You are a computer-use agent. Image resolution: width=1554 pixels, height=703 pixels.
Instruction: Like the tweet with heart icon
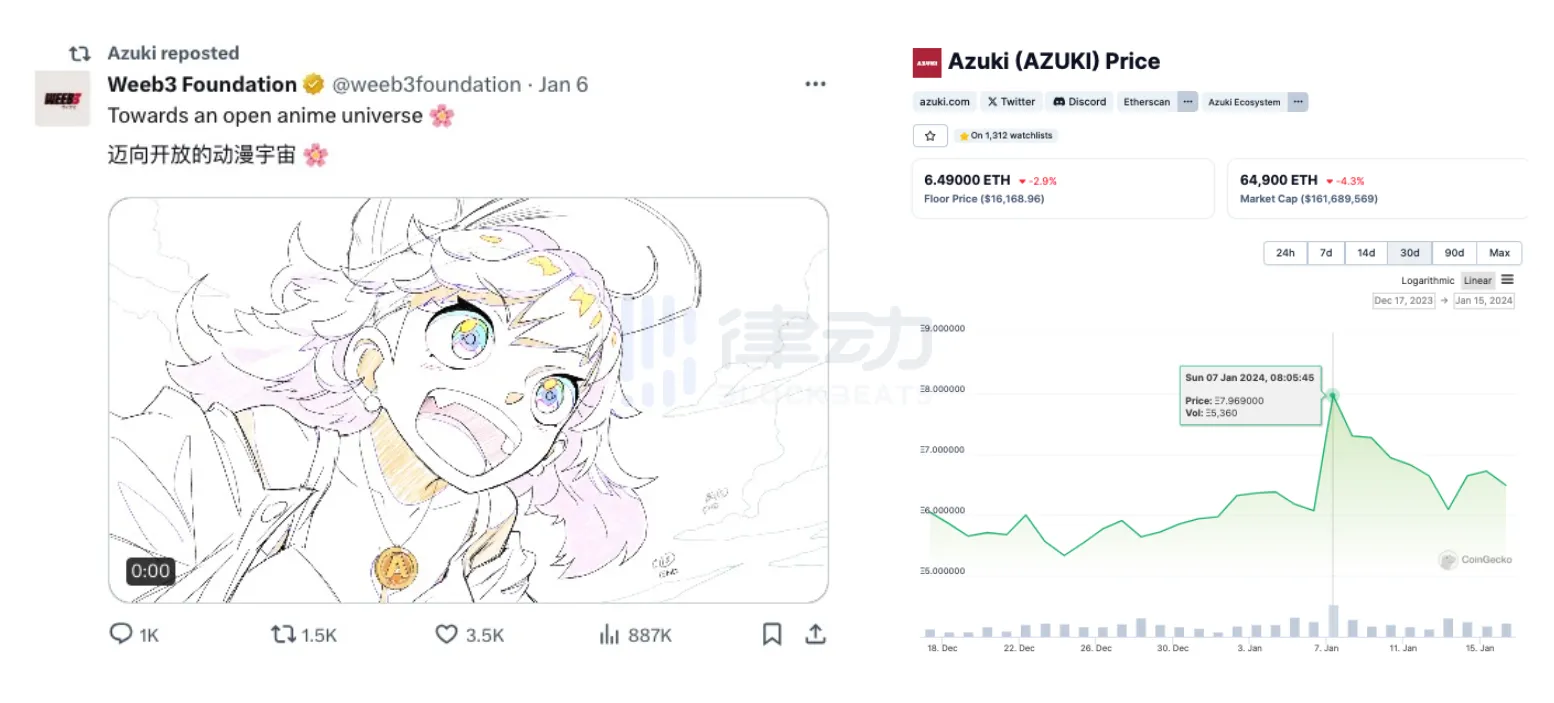[446, 634]
